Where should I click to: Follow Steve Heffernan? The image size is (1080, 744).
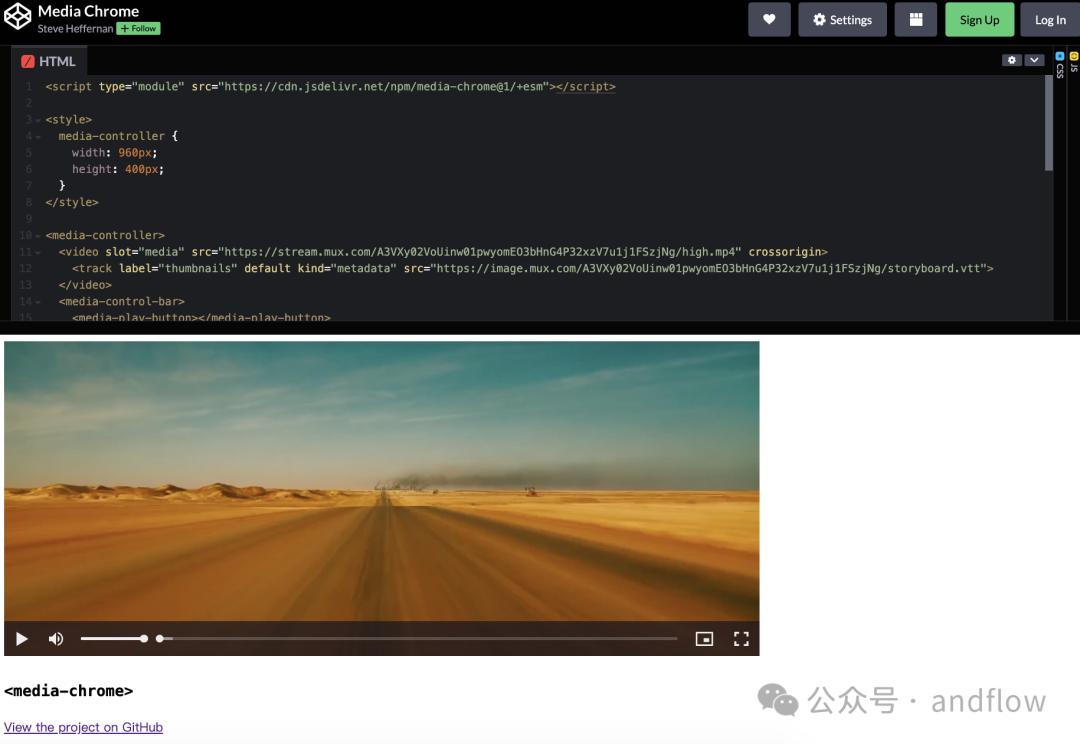[138, 28]
